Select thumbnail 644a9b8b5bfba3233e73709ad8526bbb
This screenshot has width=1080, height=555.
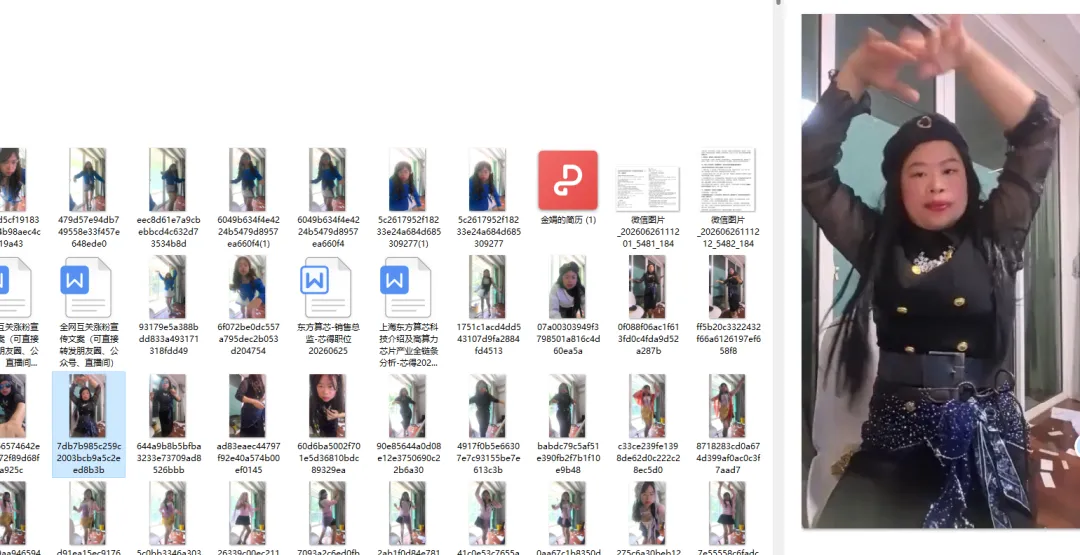(x=167, y=406)
